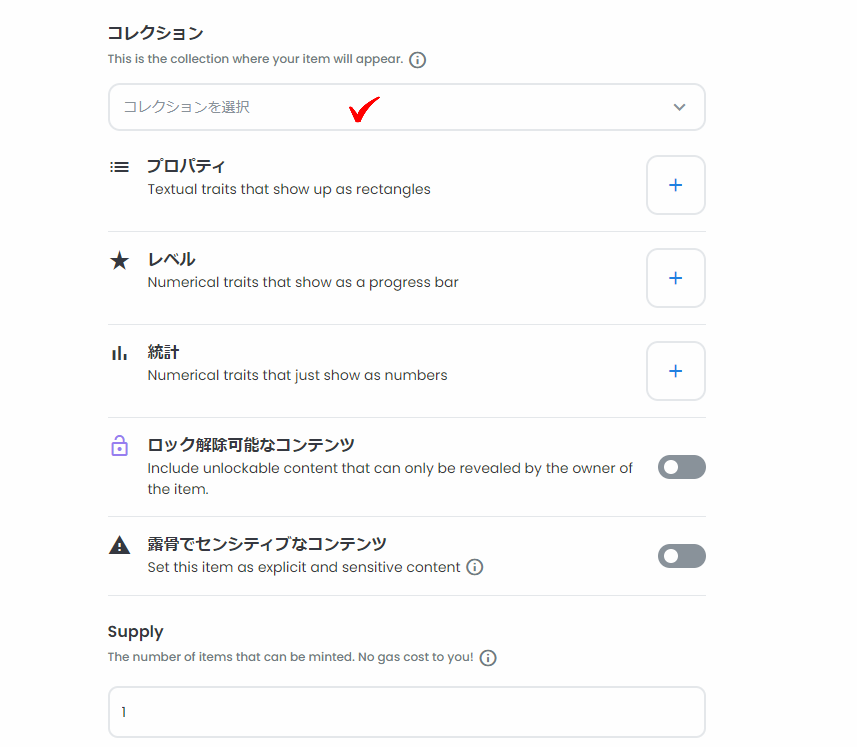857x747 pixels.
Task: Click info icon next to explicit content text
Action: coord(475,567)
